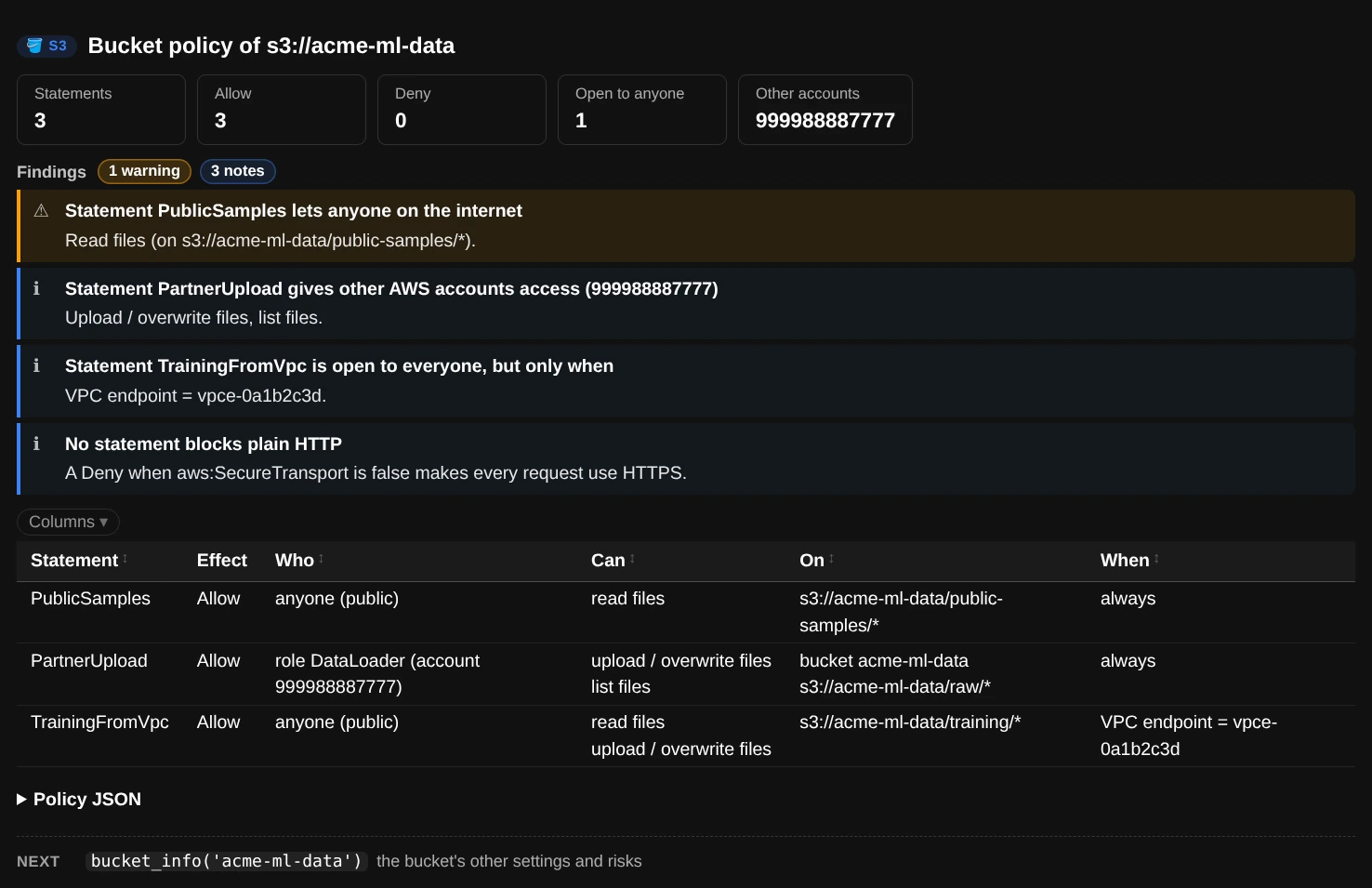1372x888 pixels.
Task: Click the 'Bucket policy of s3://acme-ml-data' title
Action: (x=271, y=46)
